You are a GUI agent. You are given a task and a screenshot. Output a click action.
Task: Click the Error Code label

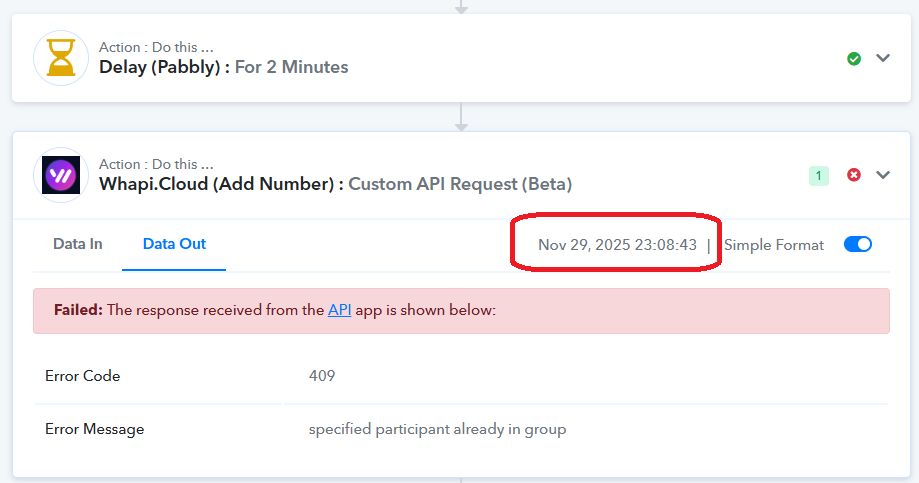pyautogui.click(x=82, y=376)
